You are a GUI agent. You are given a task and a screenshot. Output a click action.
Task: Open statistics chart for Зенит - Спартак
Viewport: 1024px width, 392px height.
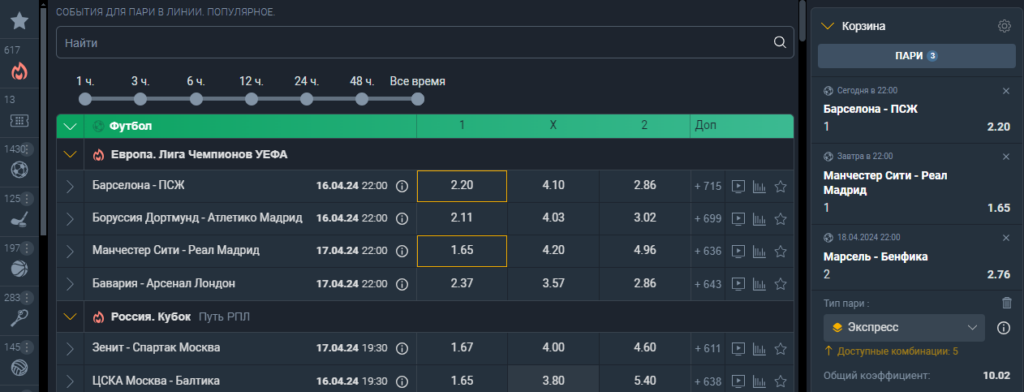(759, 348)
